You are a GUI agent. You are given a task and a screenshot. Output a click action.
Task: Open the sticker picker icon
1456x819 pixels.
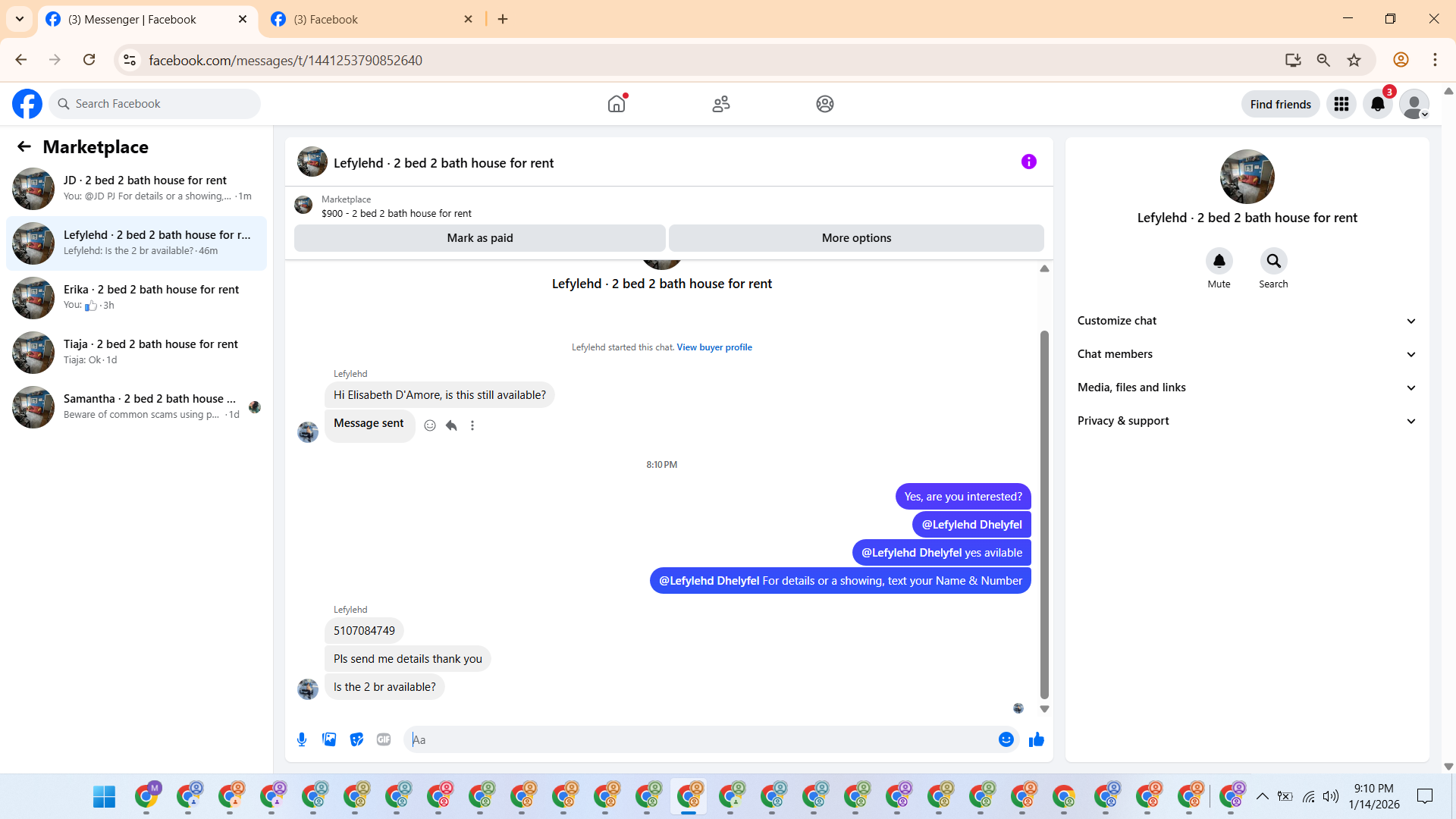tap(356, 739)
